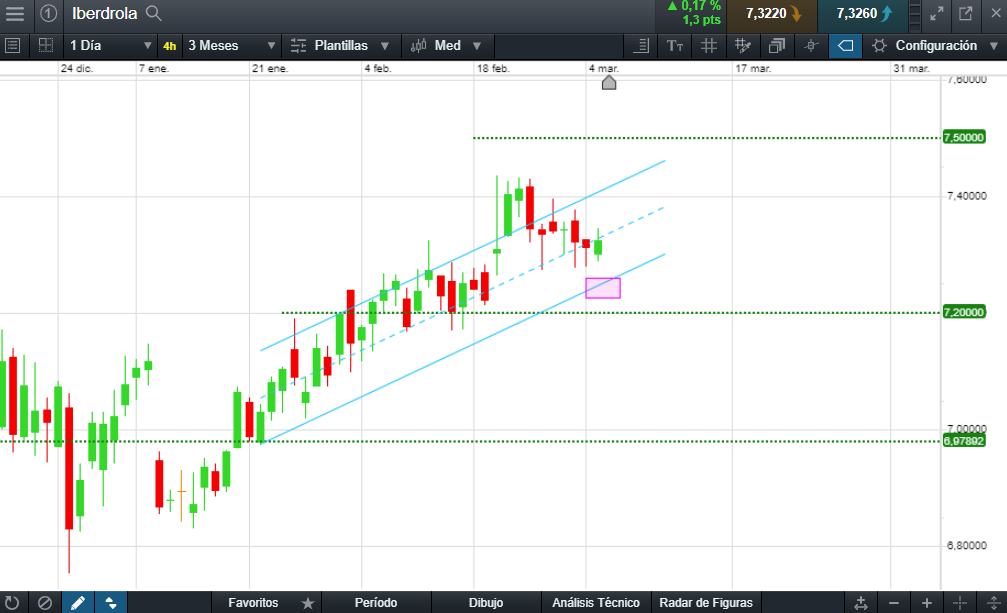Open the Período tab
Image resolution: width=1007 pixels, height=613 pixels.
coord(376,603)
